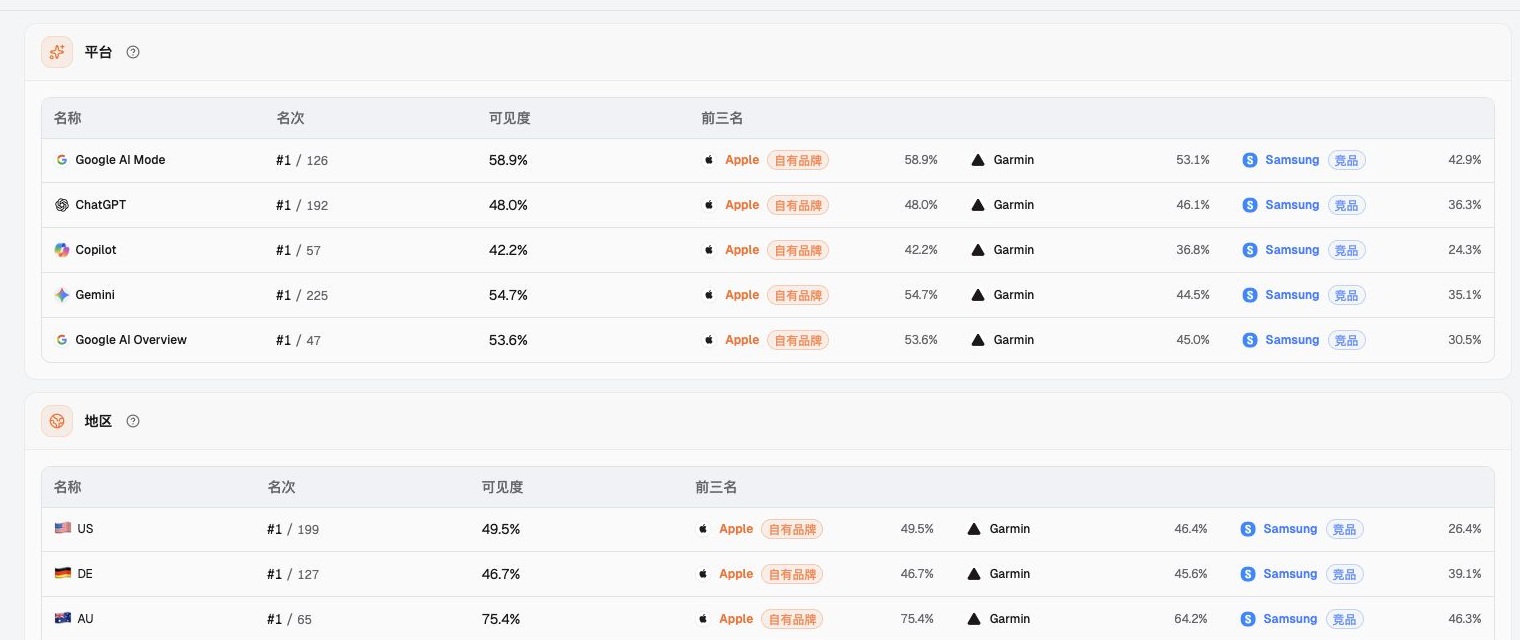Sort platform table by 可见度 column header

(509, 118)
